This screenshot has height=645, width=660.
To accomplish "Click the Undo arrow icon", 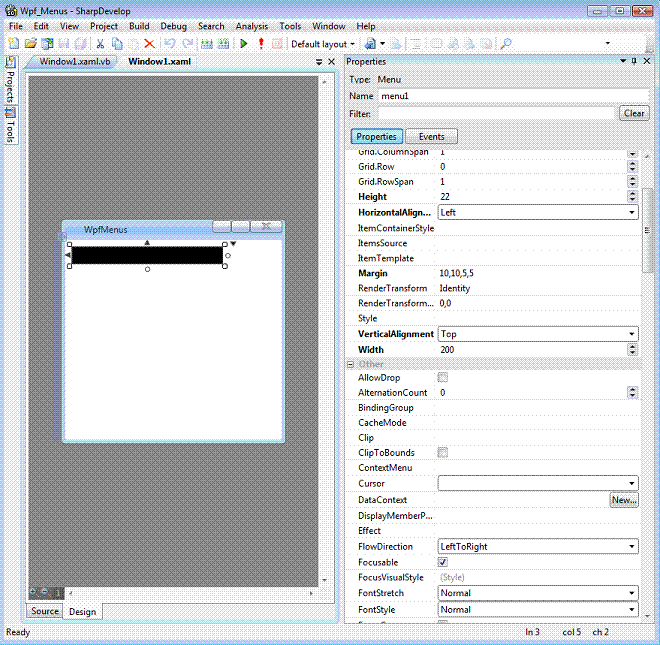I will click(x=169, y=44).
